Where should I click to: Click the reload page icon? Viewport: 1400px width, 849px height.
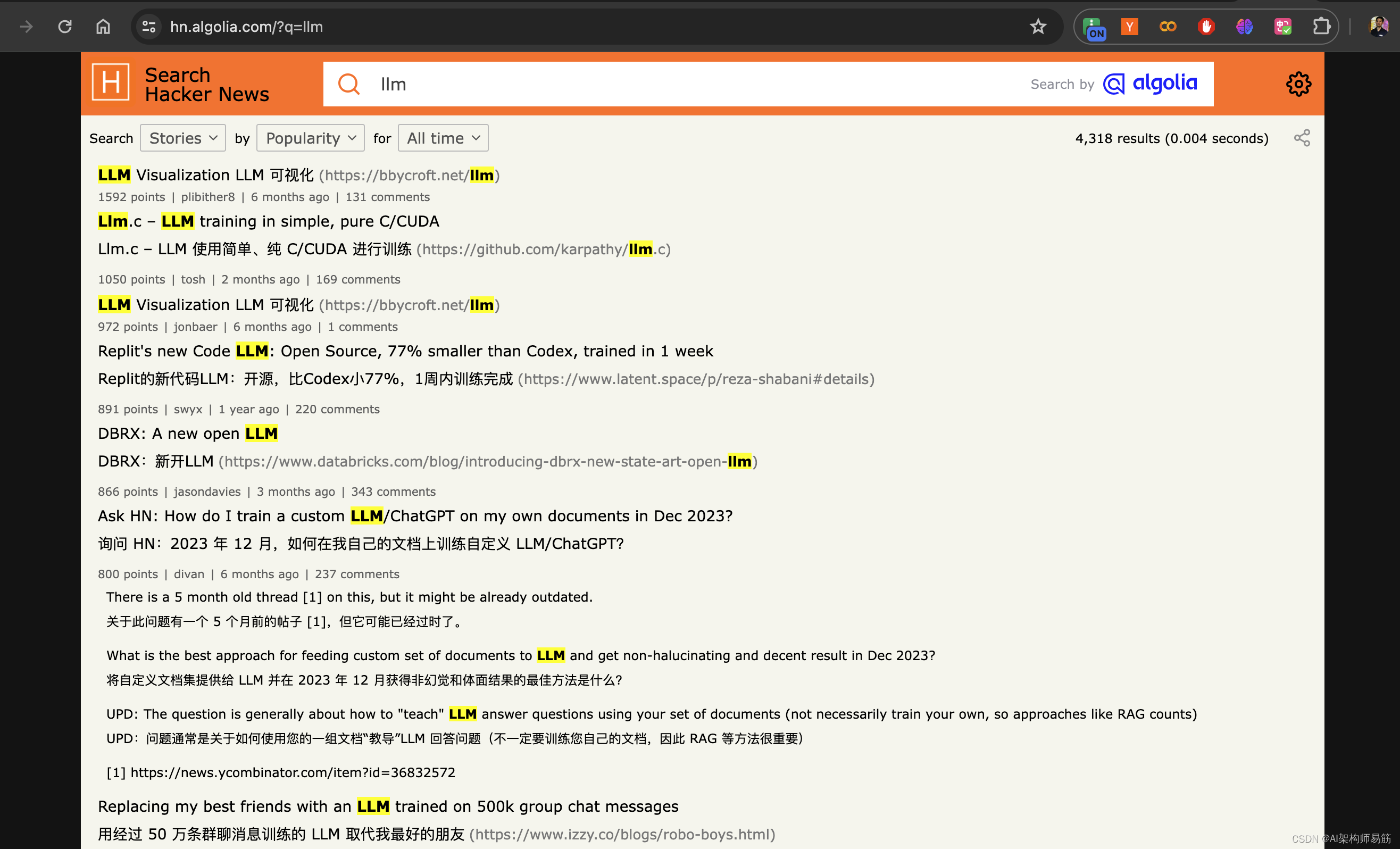[65, 26]
